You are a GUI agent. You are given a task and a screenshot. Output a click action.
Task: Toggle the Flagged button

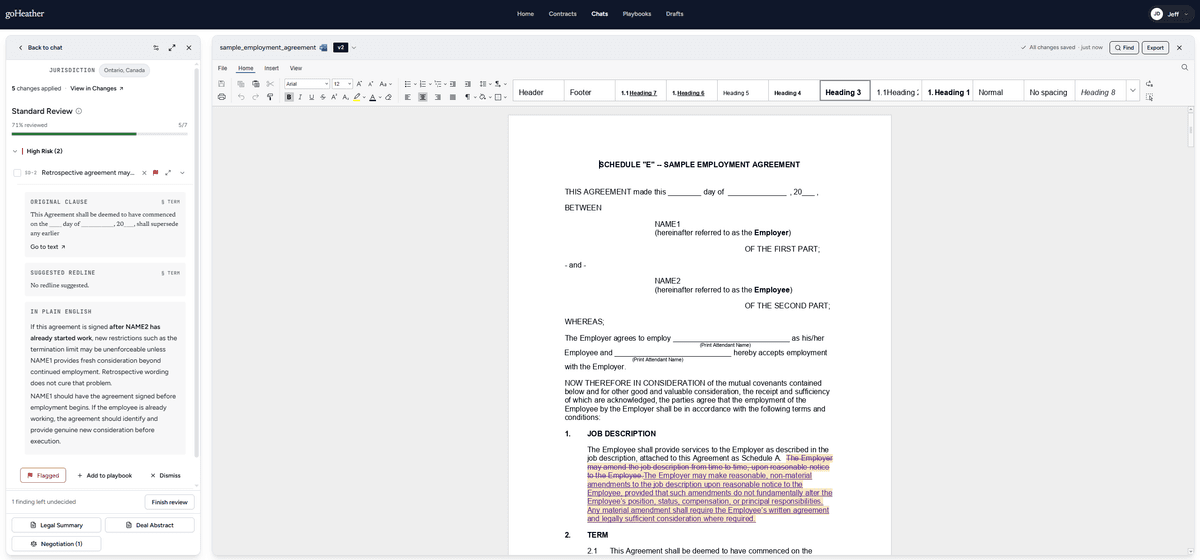click(43, 475)
